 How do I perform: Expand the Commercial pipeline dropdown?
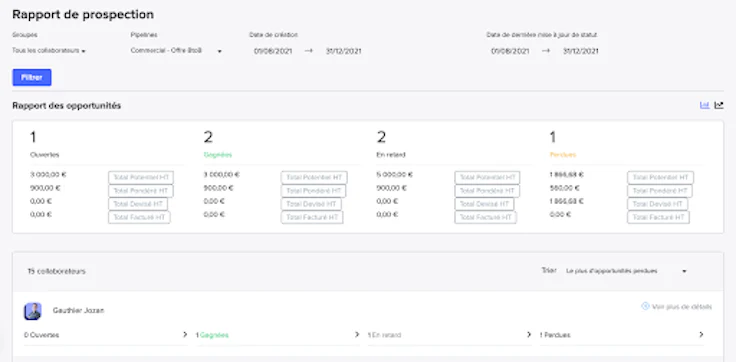(176, 51)
